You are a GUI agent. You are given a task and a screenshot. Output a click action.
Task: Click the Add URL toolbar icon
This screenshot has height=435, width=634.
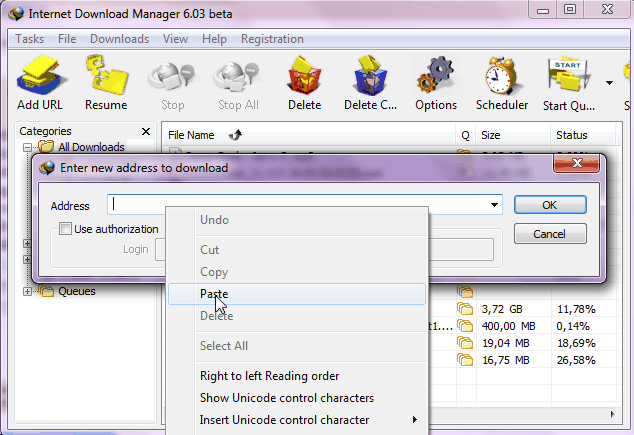coord(40,76)
